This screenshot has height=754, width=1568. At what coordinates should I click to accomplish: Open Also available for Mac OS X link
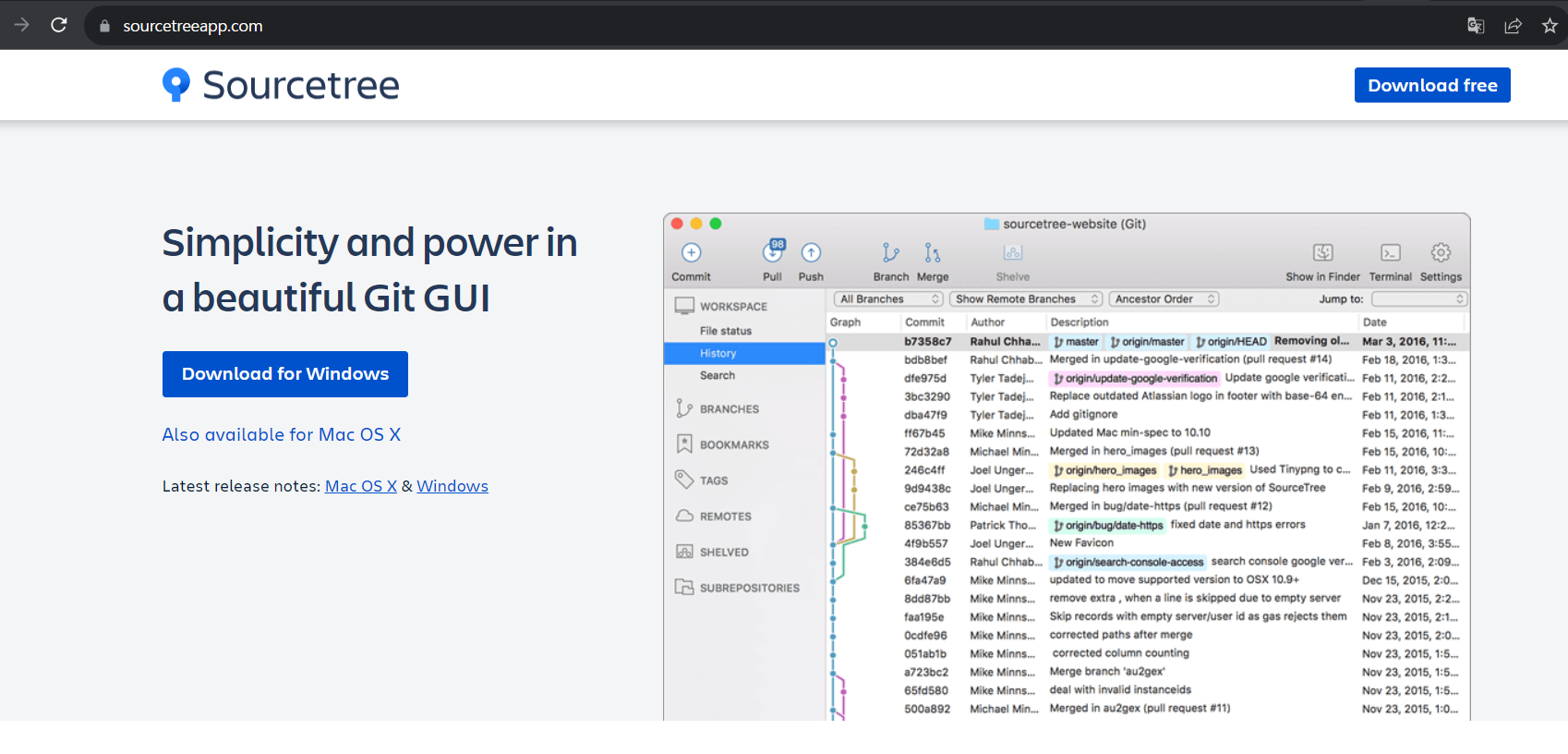(282, 434)
